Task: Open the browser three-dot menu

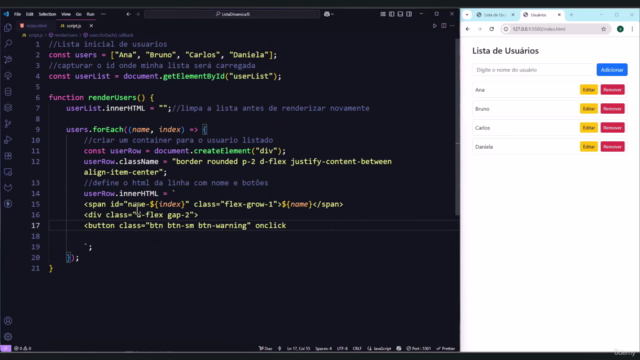Action: pyautogui.click(x=632, y=29)
